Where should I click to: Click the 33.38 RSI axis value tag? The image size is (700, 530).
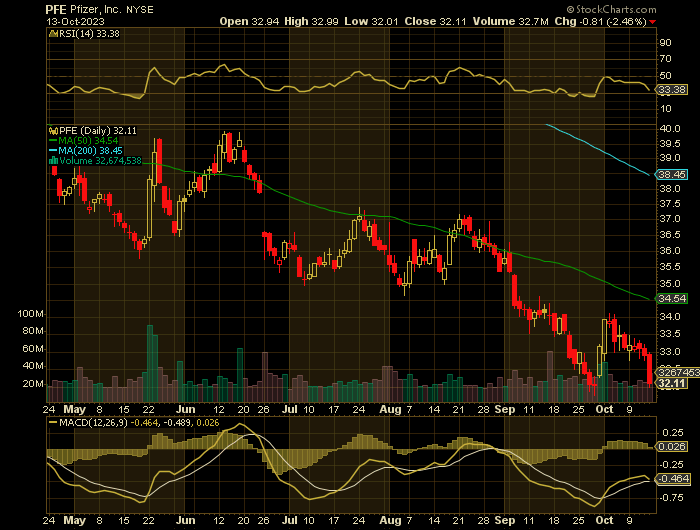tap(671, 90)
